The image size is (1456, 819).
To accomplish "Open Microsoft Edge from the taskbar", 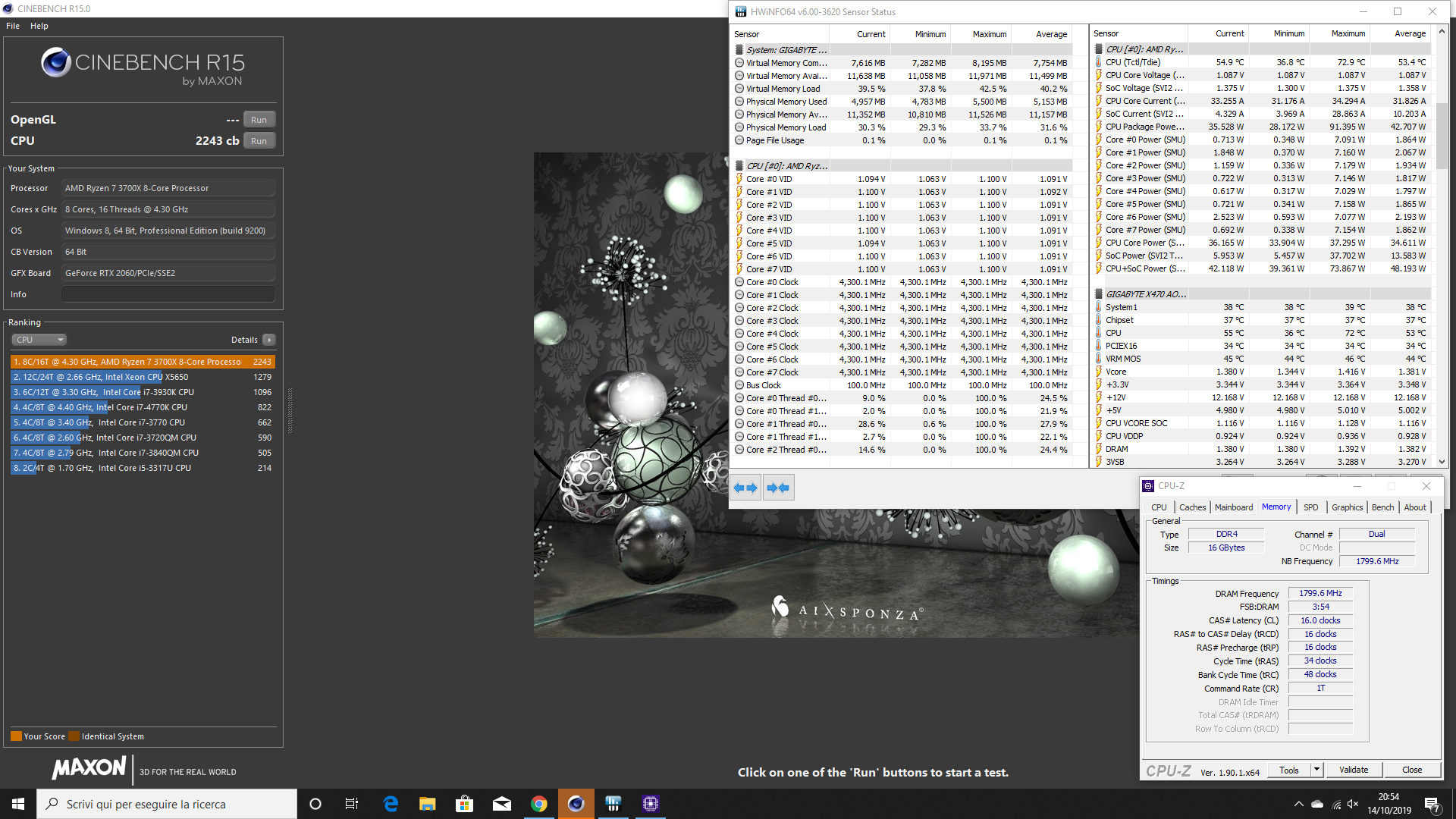I will 391,804.
